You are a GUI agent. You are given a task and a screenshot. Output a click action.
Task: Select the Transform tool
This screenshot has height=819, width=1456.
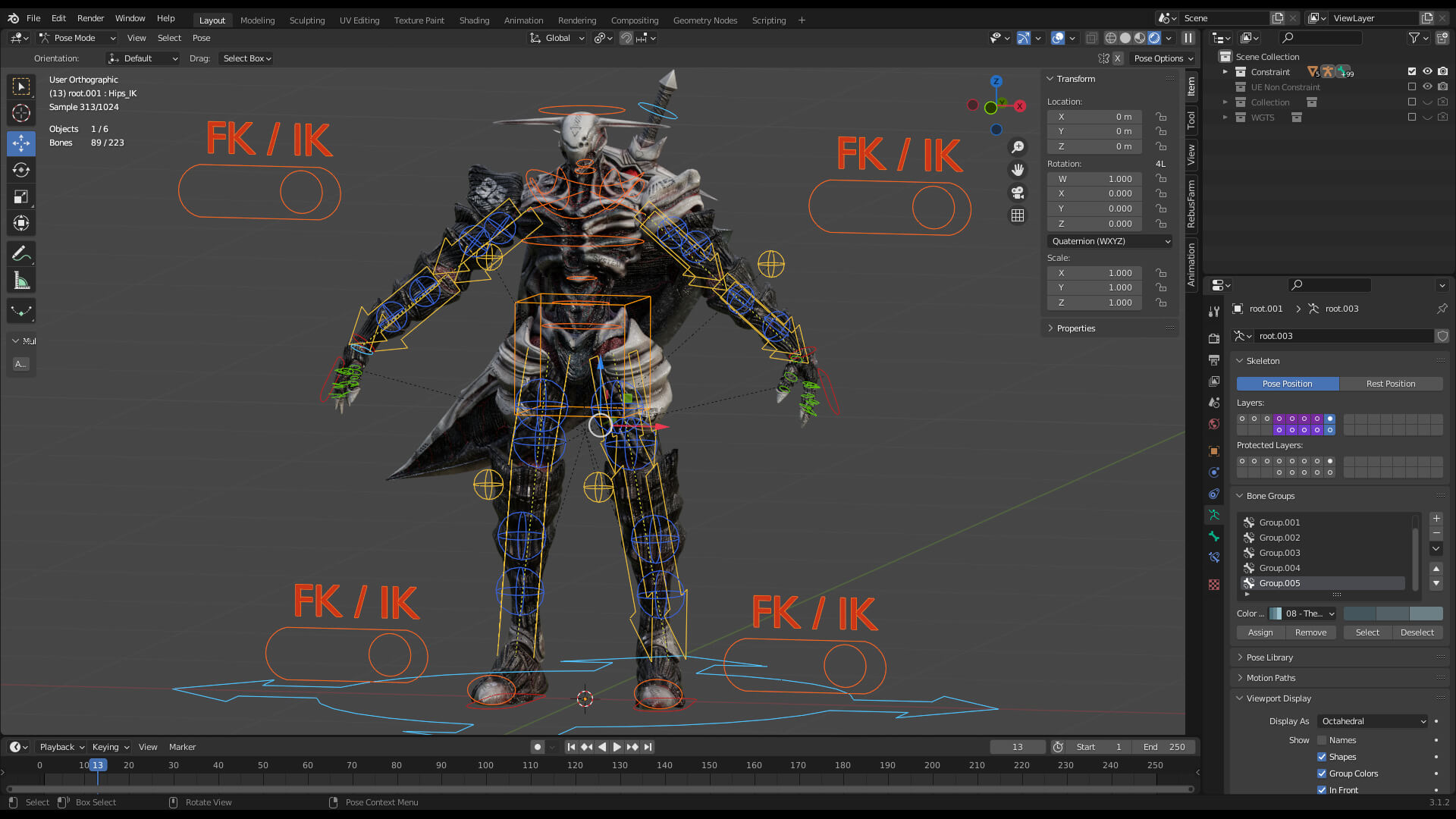(21, 224)
